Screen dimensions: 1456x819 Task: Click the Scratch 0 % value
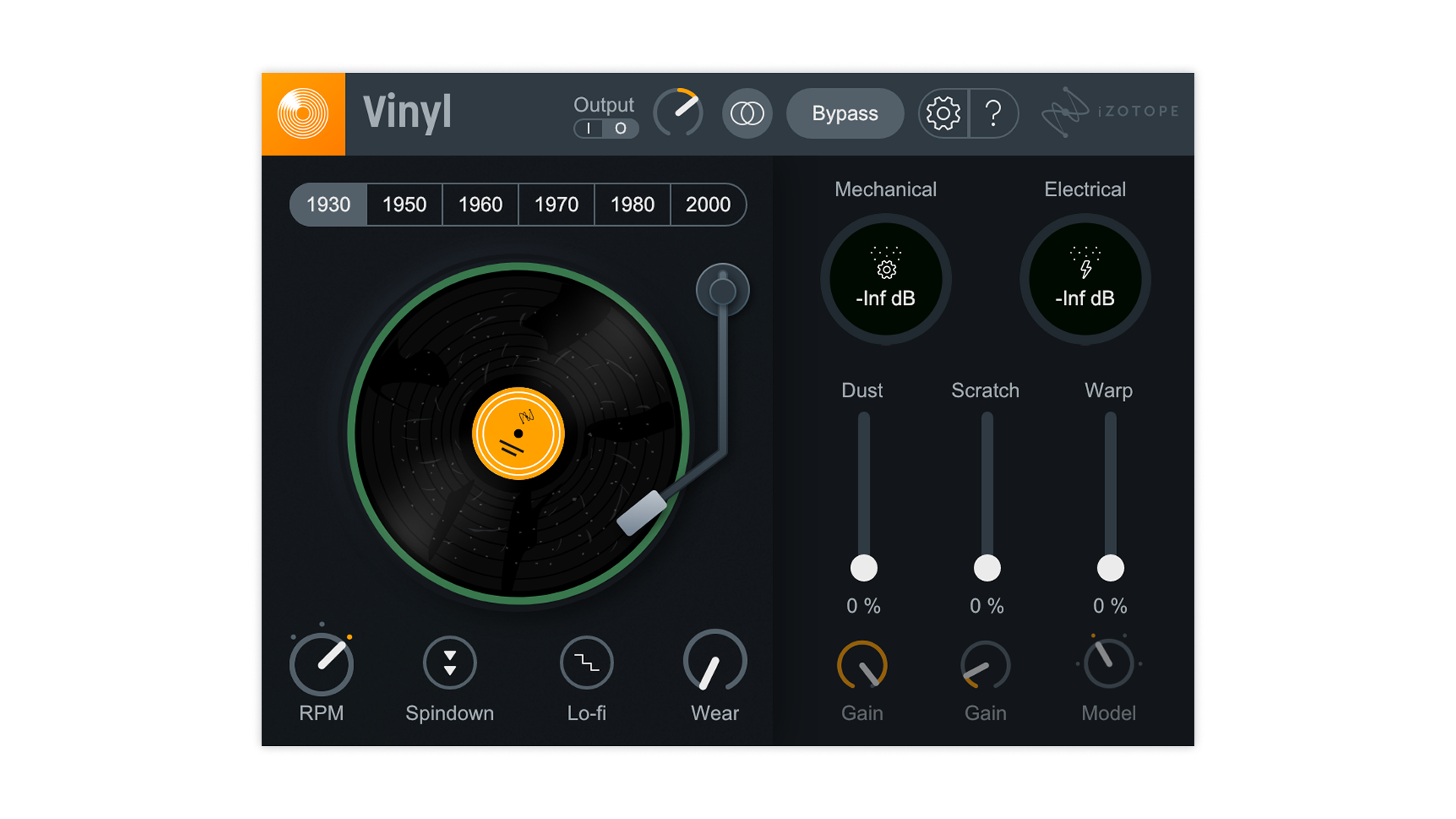(987, 606)
